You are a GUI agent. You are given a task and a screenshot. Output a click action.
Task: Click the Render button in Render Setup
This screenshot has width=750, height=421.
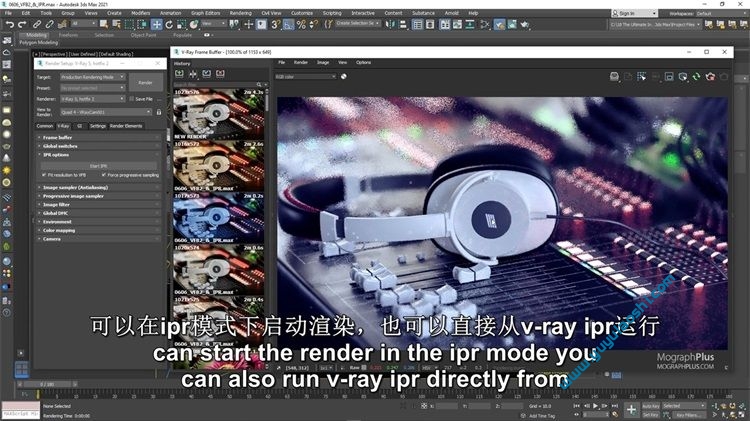click(x=145, y=83)
